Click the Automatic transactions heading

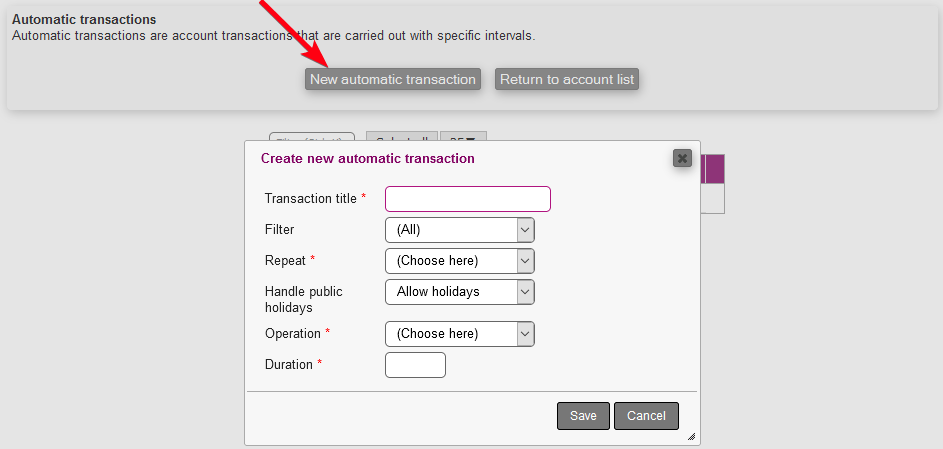84,20
